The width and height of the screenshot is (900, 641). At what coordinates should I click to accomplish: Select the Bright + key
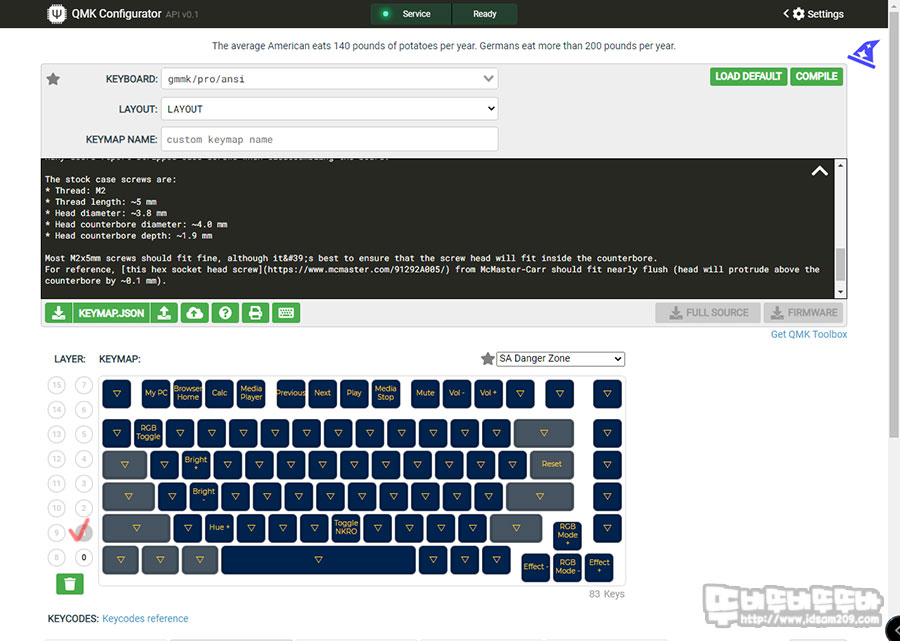(196, 465)
